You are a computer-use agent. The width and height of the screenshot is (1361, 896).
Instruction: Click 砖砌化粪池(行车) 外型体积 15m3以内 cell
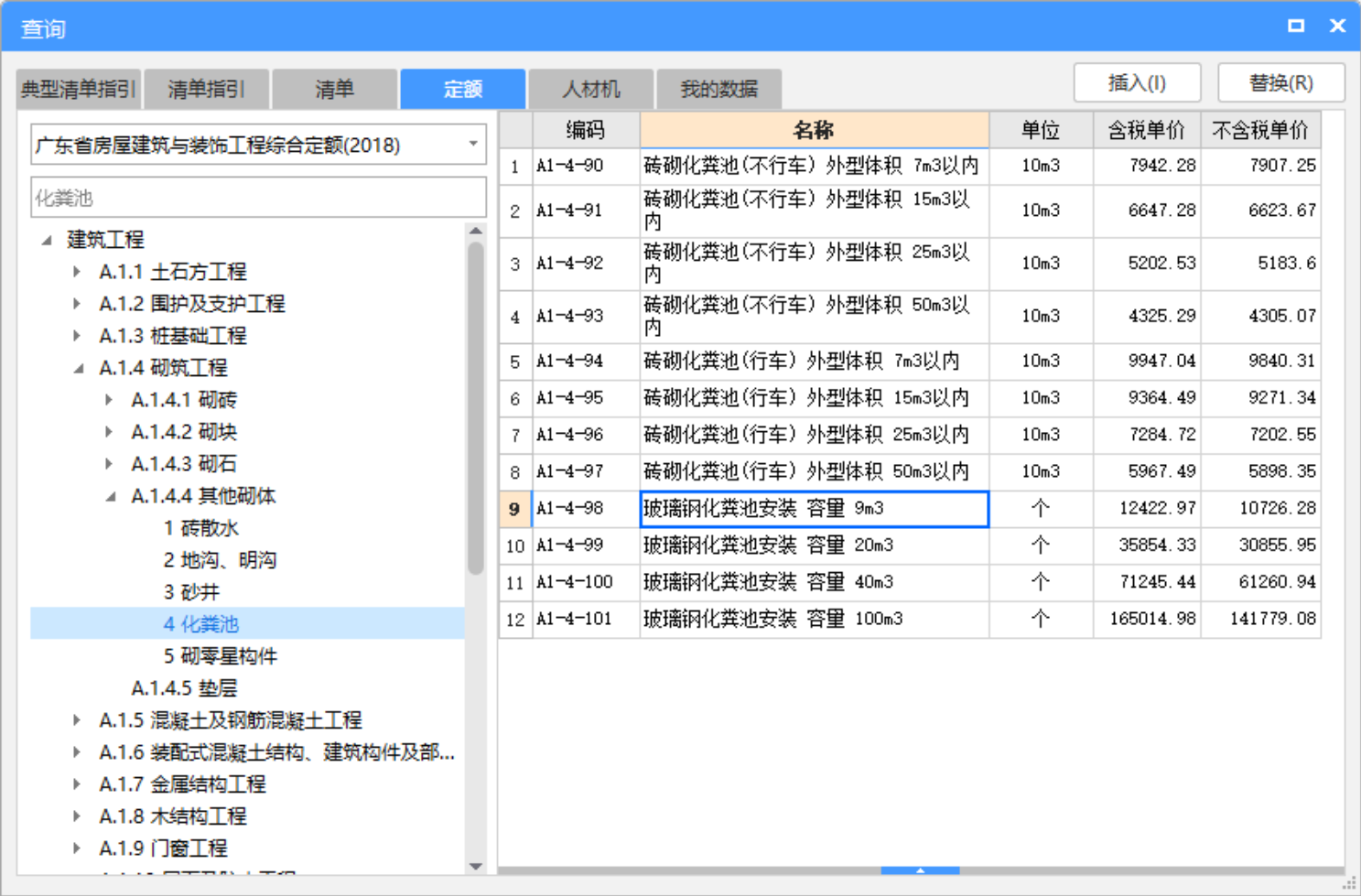coord(815,398)
